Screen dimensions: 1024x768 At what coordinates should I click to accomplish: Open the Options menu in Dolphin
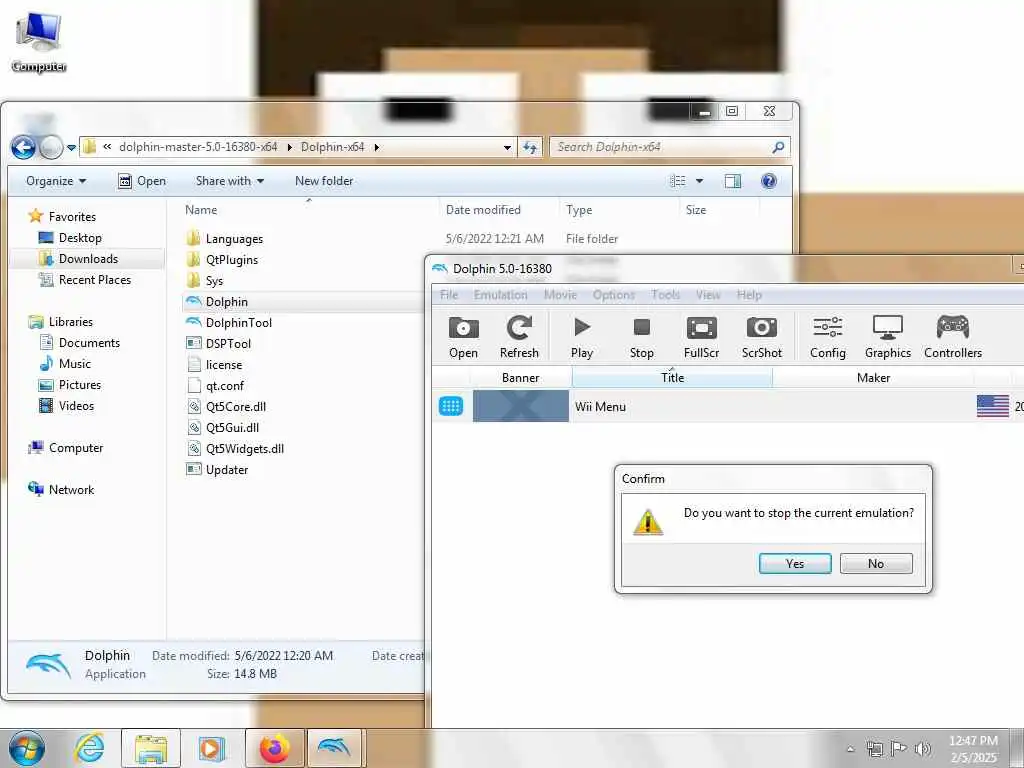click(613, 295)
